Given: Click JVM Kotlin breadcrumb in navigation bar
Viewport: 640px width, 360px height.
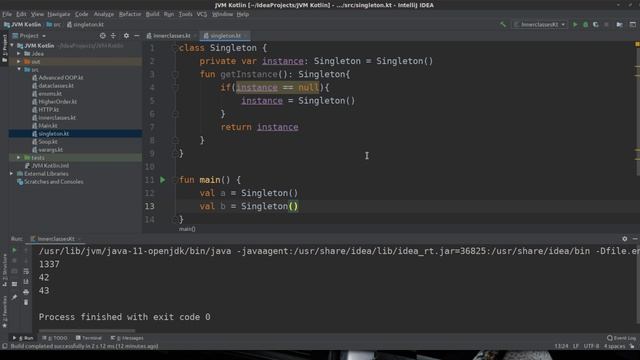Looking at the screenshot, I should coord(22,24).
